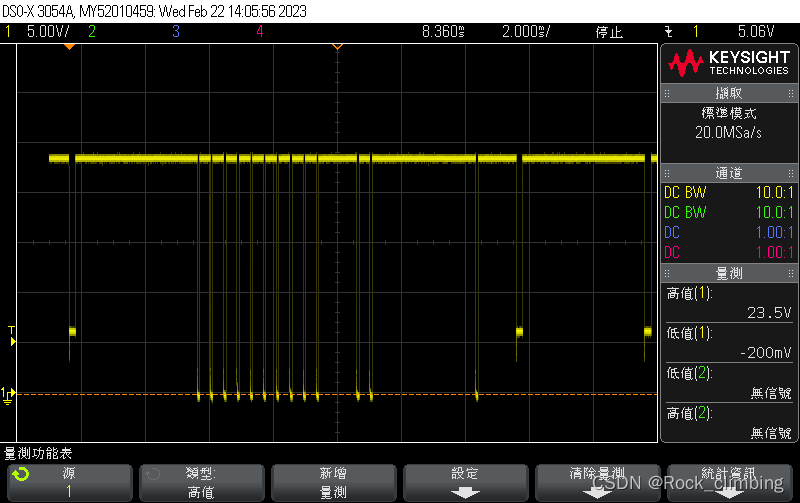
Task: Click the 低值(1) -200mV measurement
Action: point(729,343)
